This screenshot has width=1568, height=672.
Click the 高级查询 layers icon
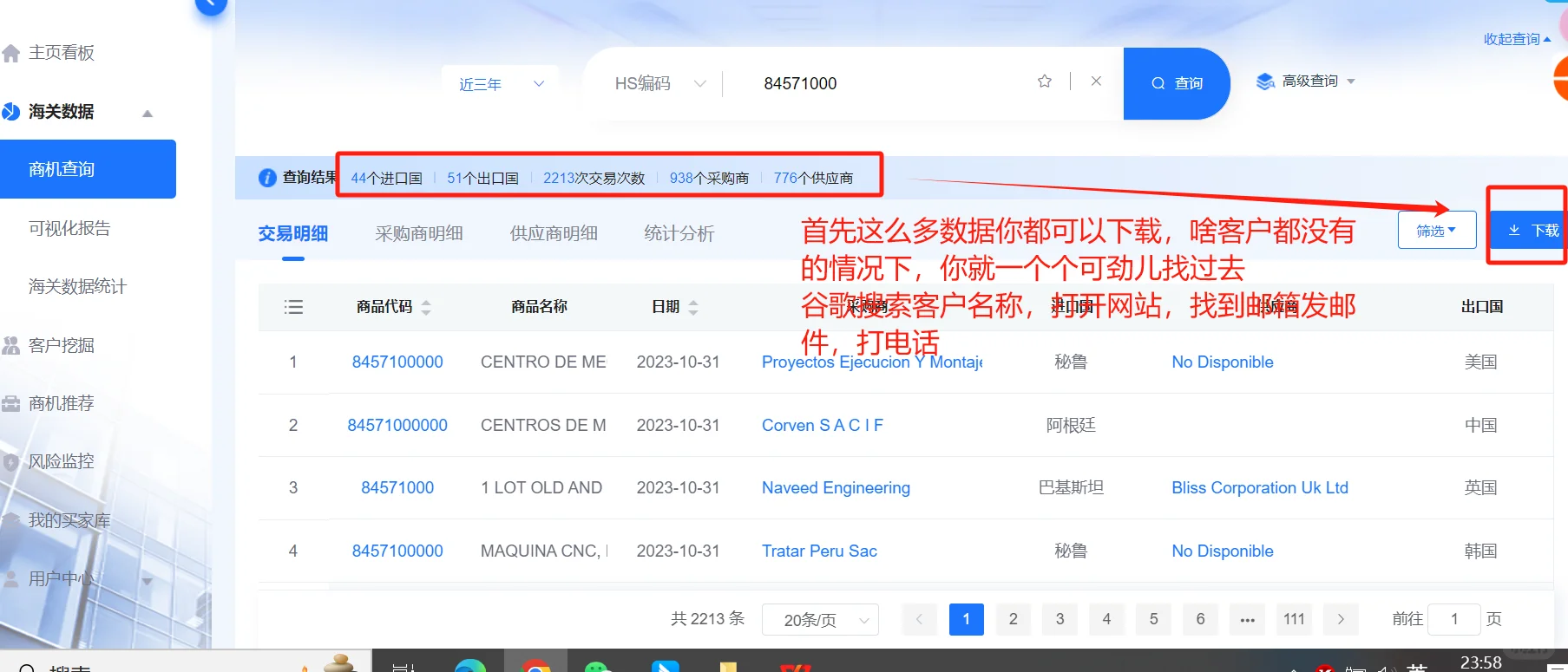pyautogui.click(x=1265, y=82)
